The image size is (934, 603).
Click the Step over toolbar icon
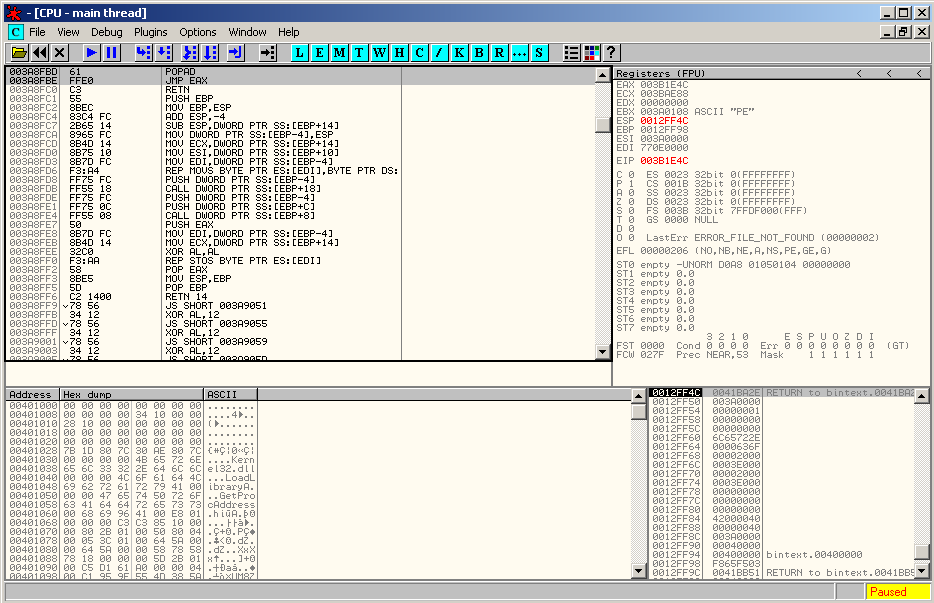[x=164, y=52]
